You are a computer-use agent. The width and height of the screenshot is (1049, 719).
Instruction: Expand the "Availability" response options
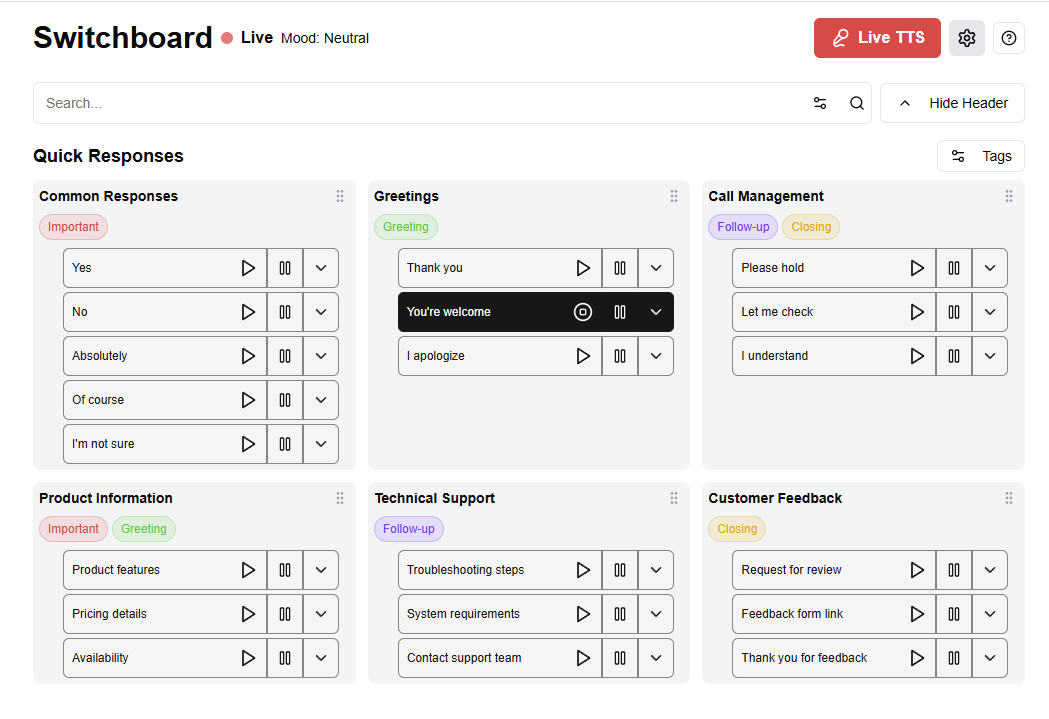click(321, 657)
